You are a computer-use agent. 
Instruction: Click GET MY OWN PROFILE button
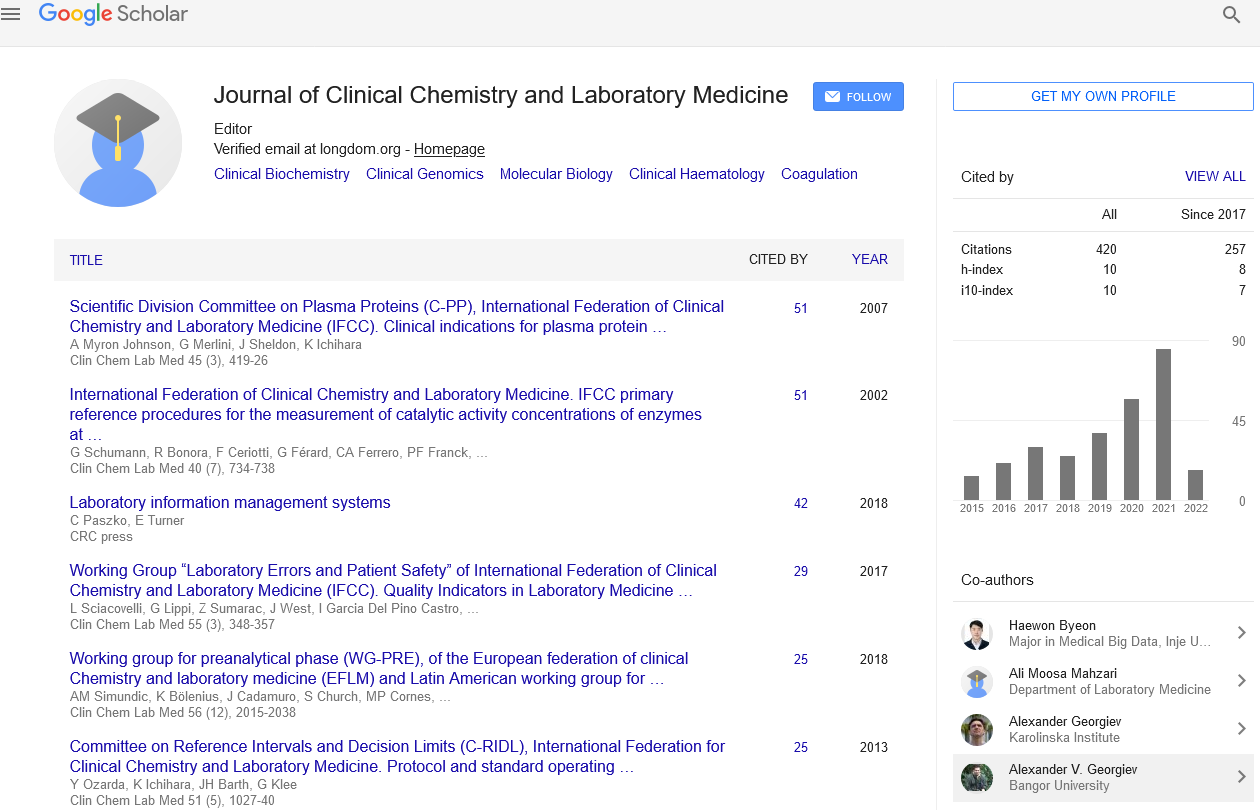click(x=1103, y=96)
